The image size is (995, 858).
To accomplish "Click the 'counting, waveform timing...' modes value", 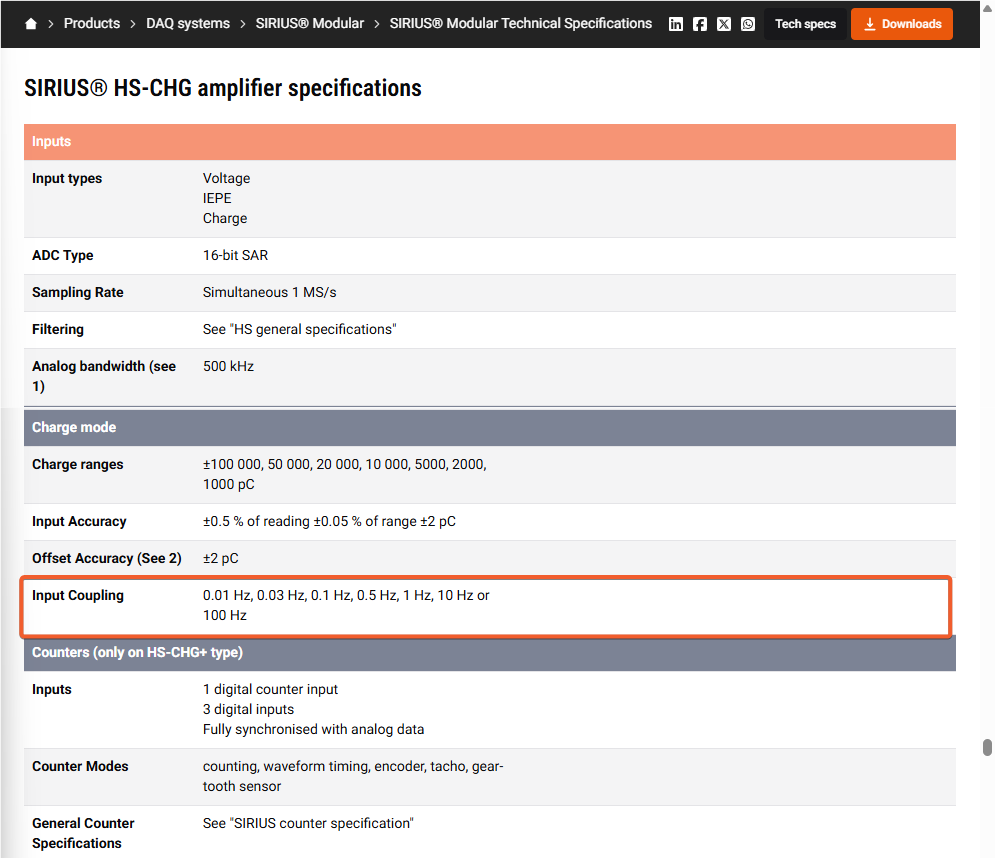I will (353, 776).
